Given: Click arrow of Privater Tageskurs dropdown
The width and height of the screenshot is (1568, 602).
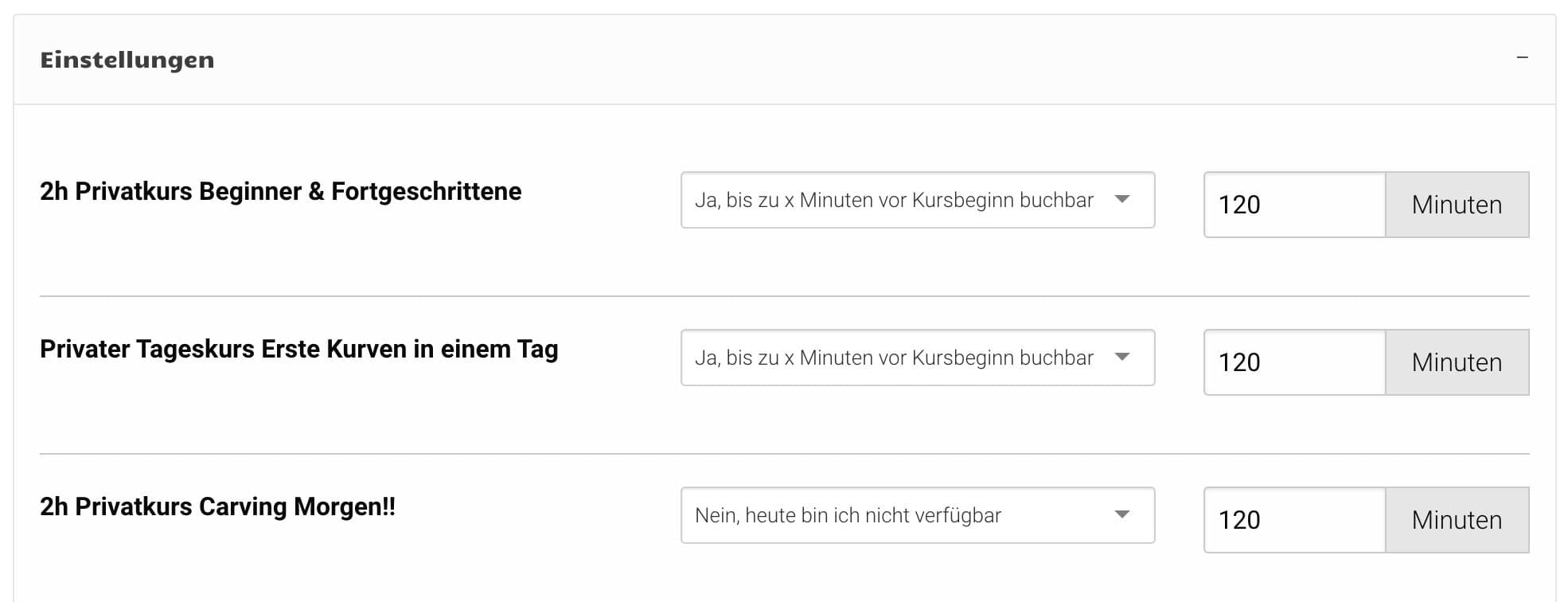Looking at the screenshot, I should tap(1122, 357).
